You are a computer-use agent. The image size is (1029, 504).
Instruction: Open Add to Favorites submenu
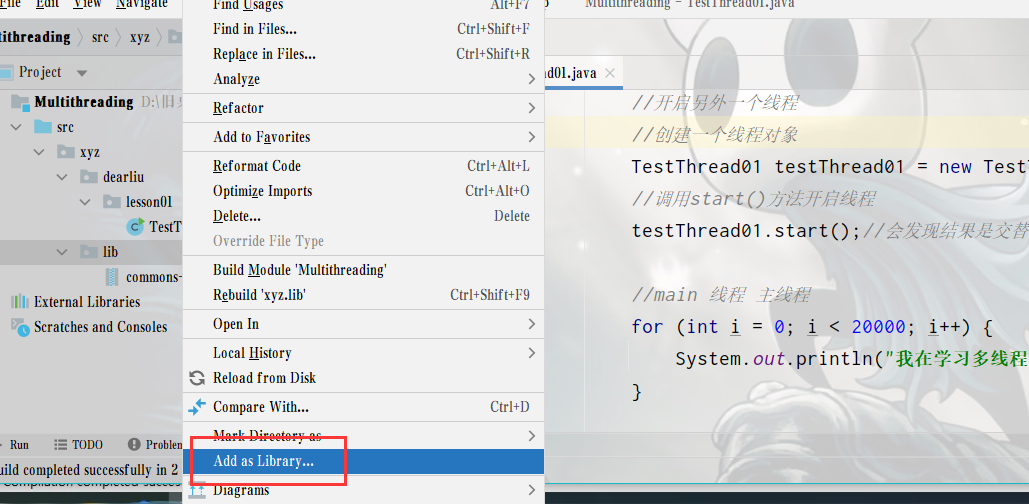363,137
